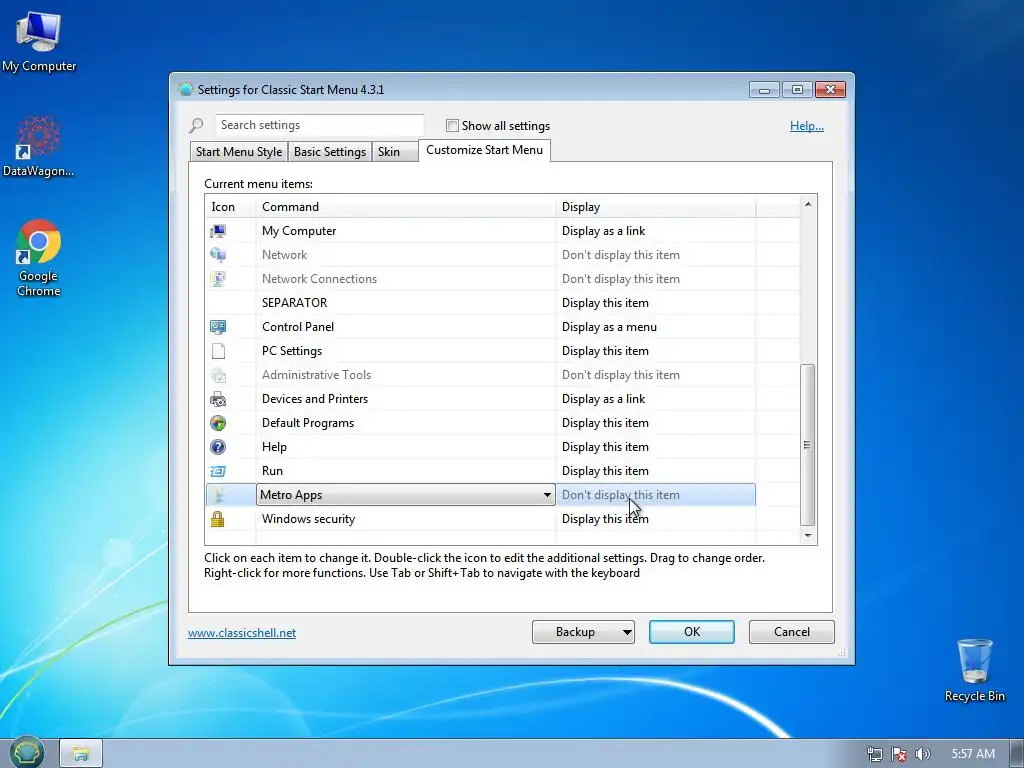Open the Recycle Bin desktop icon
This screenshot has height=768, width=1024.
click(x=974, y=670)
